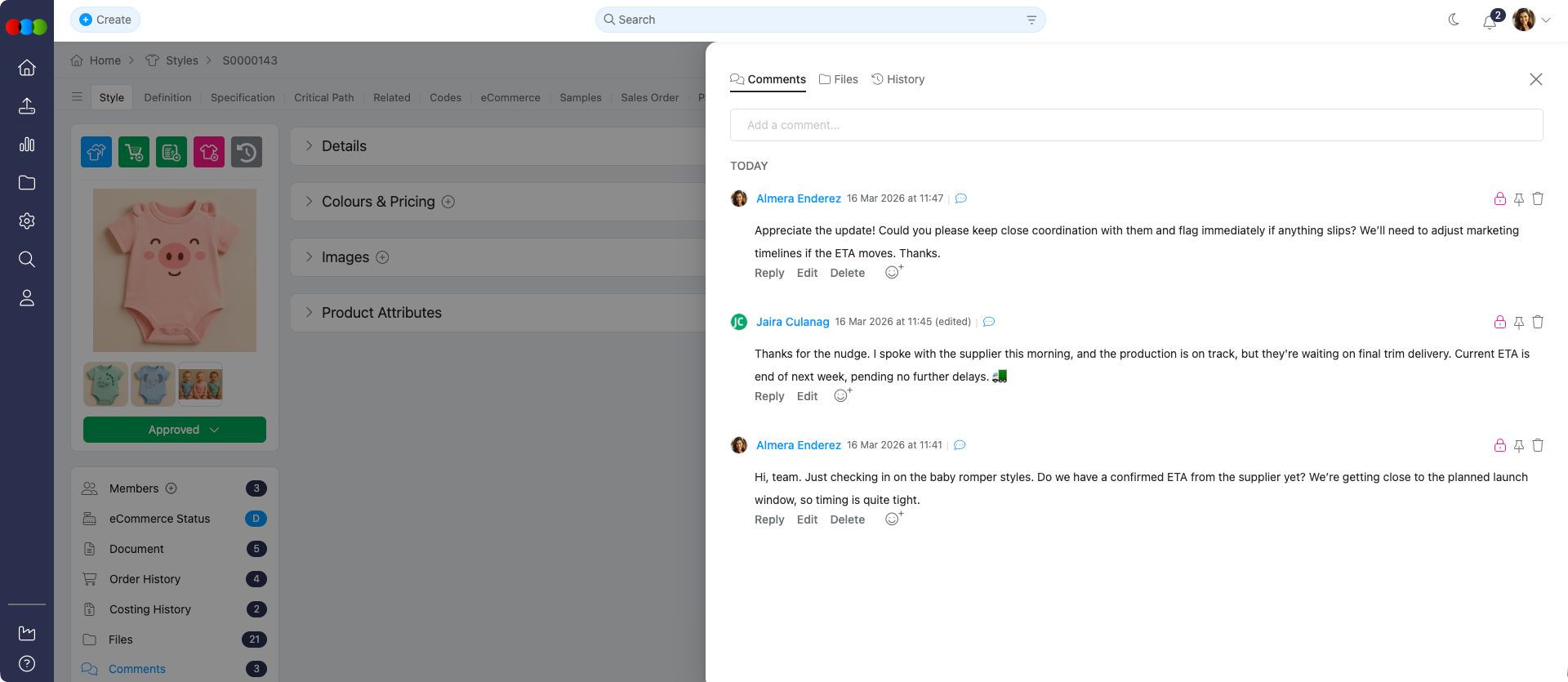The image size is (1568, 682).
Task: Toggle lock on Almera's 11:41 comment
Action: (x=1500, y=445)
